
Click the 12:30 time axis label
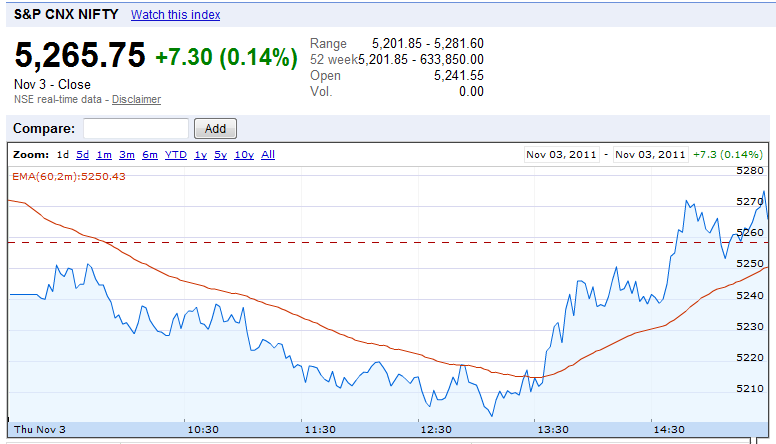pos(436,429)
